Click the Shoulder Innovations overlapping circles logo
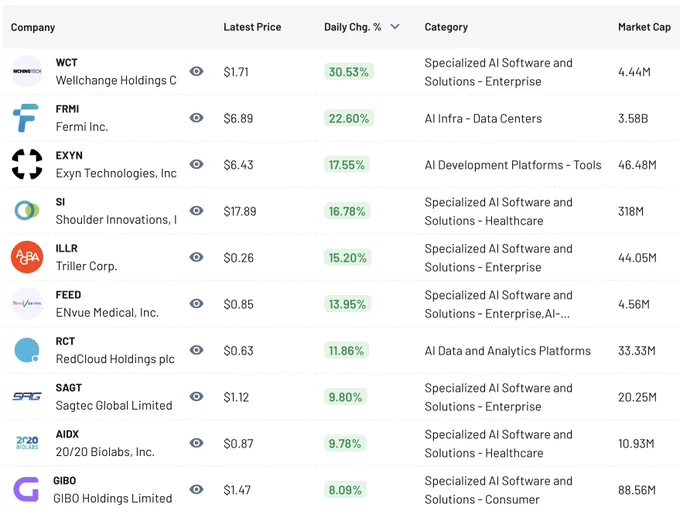The width and height of the screenshot is (680, 511). 27,210
